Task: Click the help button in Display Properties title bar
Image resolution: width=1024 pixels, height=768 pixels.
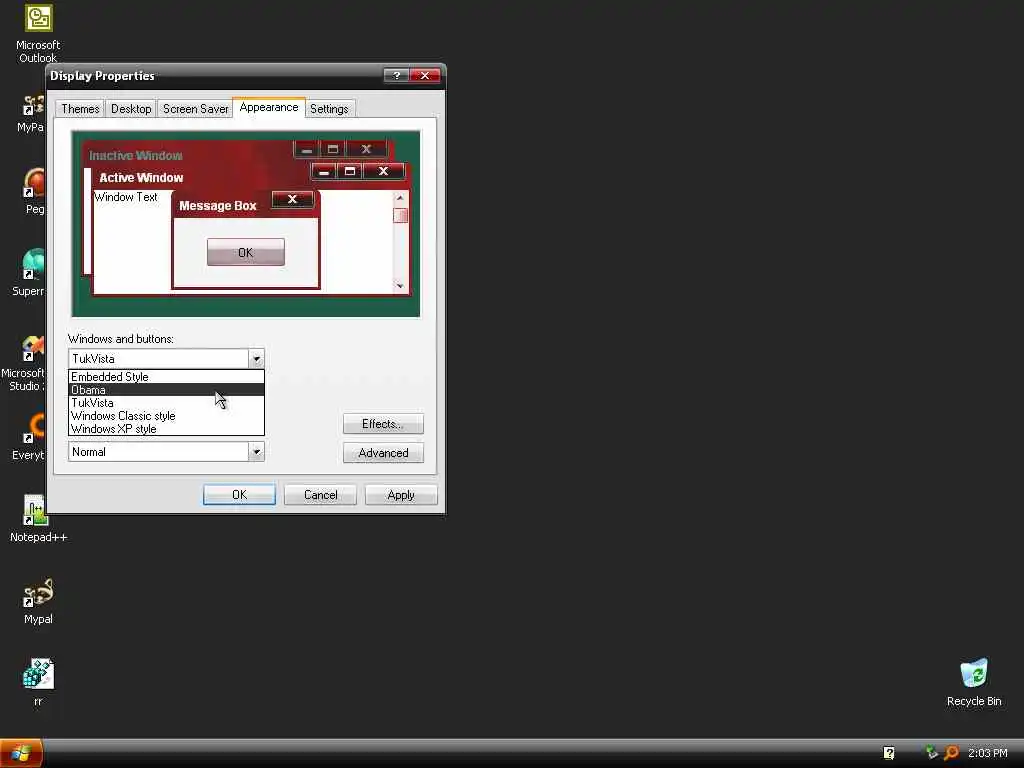Action: tap(396, 76)
